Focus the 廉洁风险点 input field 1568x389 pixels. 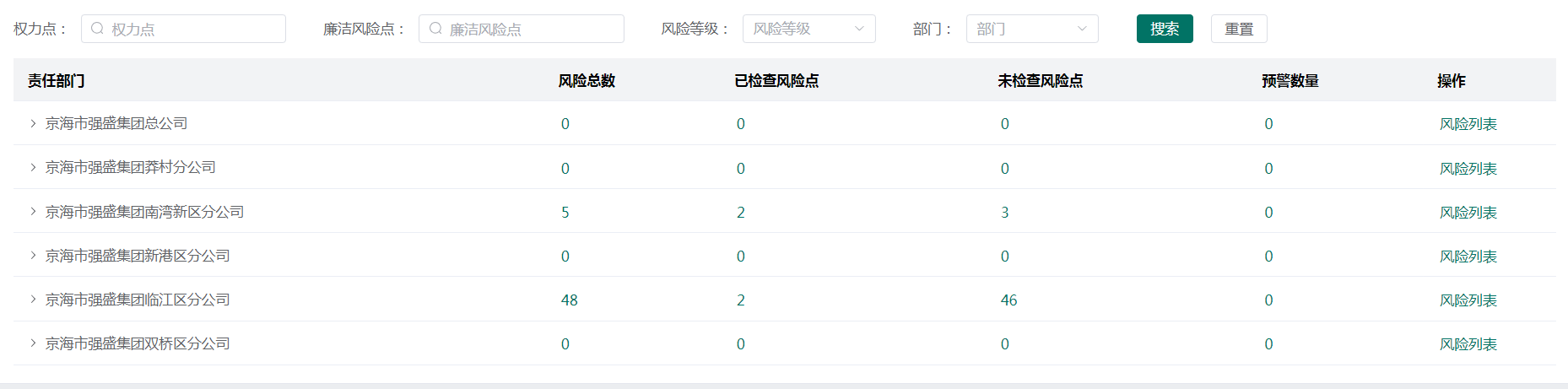point(532,29)
